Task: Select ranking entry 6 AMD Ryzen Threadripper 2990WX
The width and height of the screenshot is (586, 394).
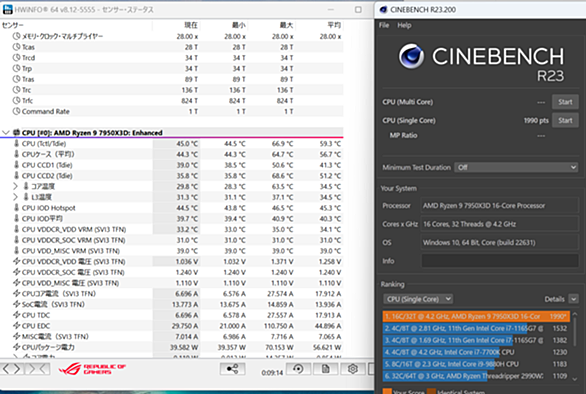Action: [x=476, y=376]
